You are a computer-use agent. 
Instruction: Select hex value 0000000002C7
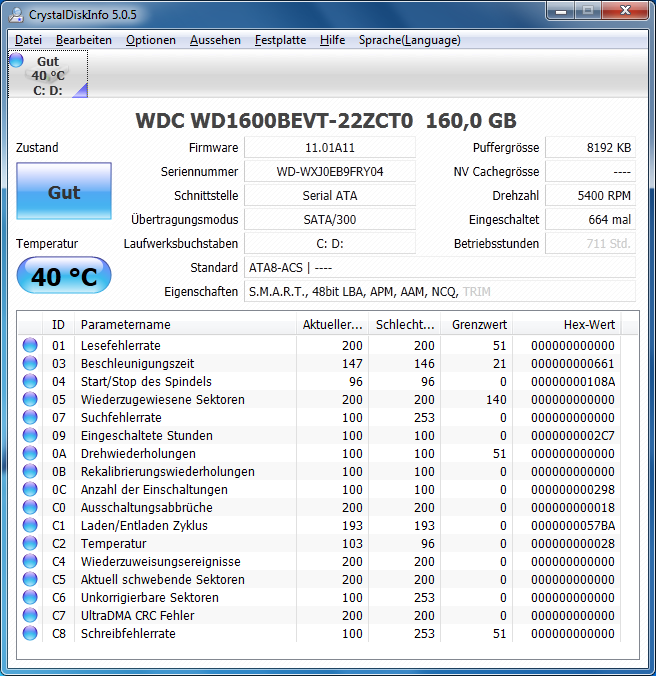pos(573,435)
